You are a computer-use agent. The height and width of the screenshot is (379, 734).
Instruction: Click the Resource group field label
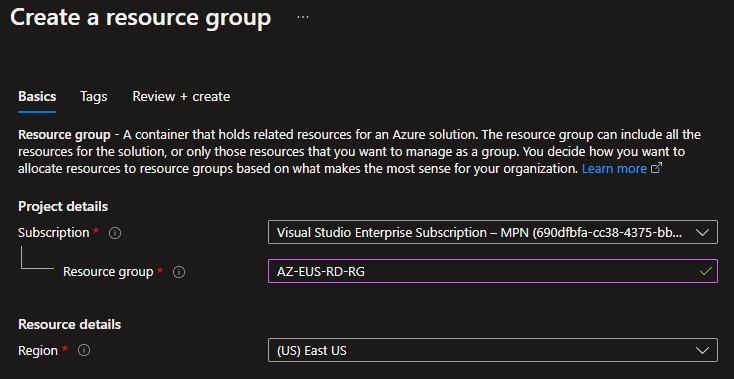coord(108,271)
